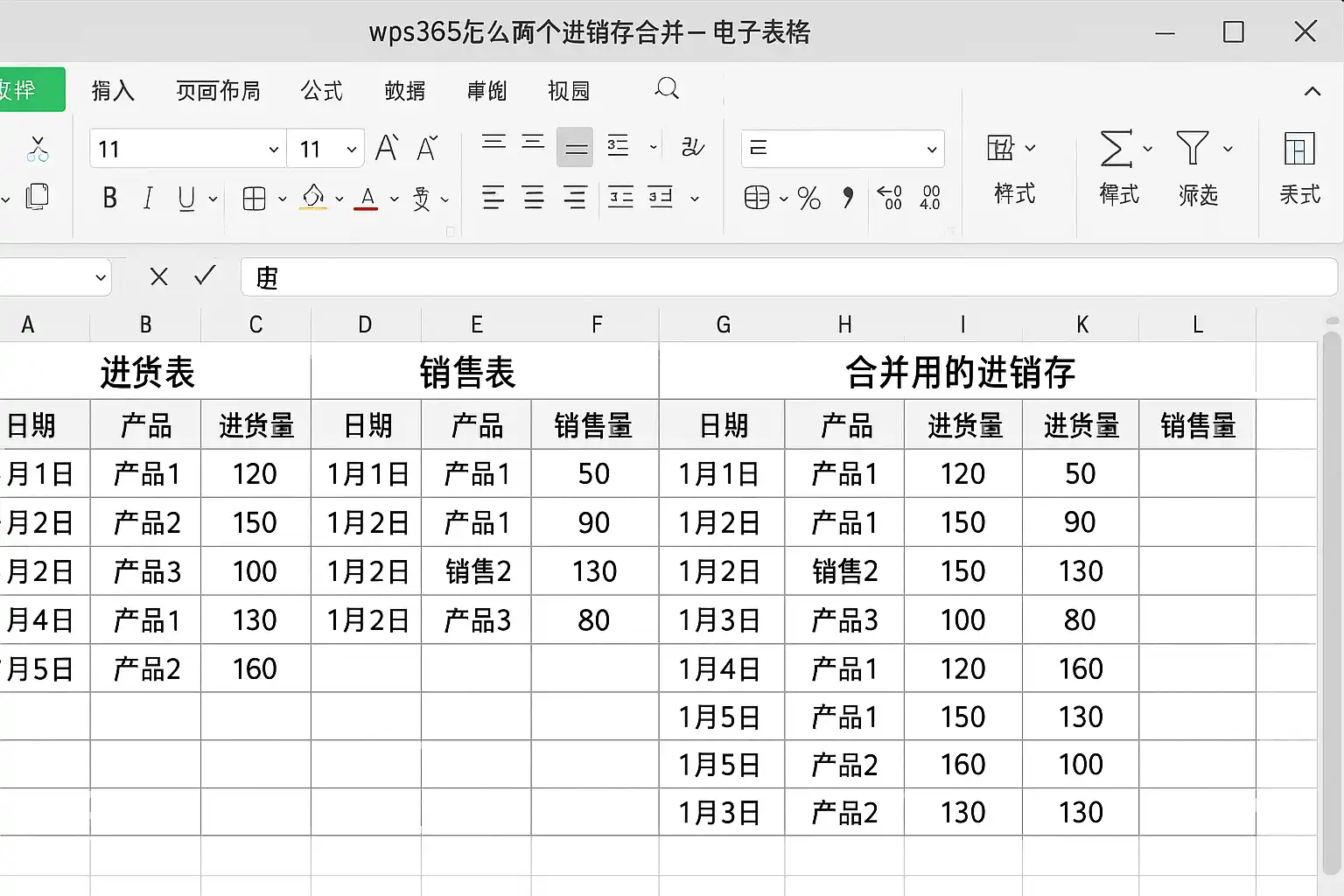Click the search magnifier icon
The image size is (1344, 896).
[667, 89]
